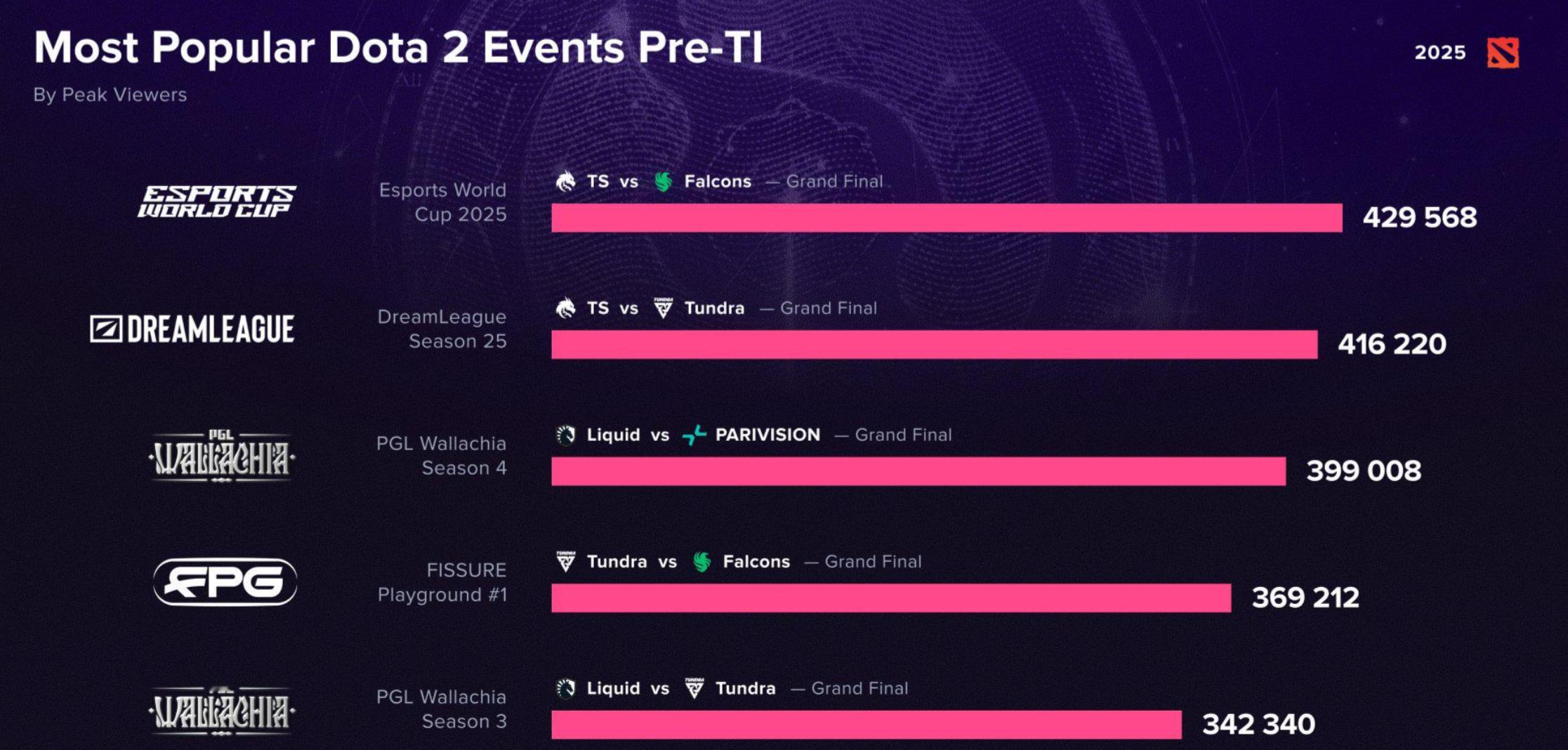
Task: Click the Falcons icon in FISSURE Playground row
Action: [701, 561]
